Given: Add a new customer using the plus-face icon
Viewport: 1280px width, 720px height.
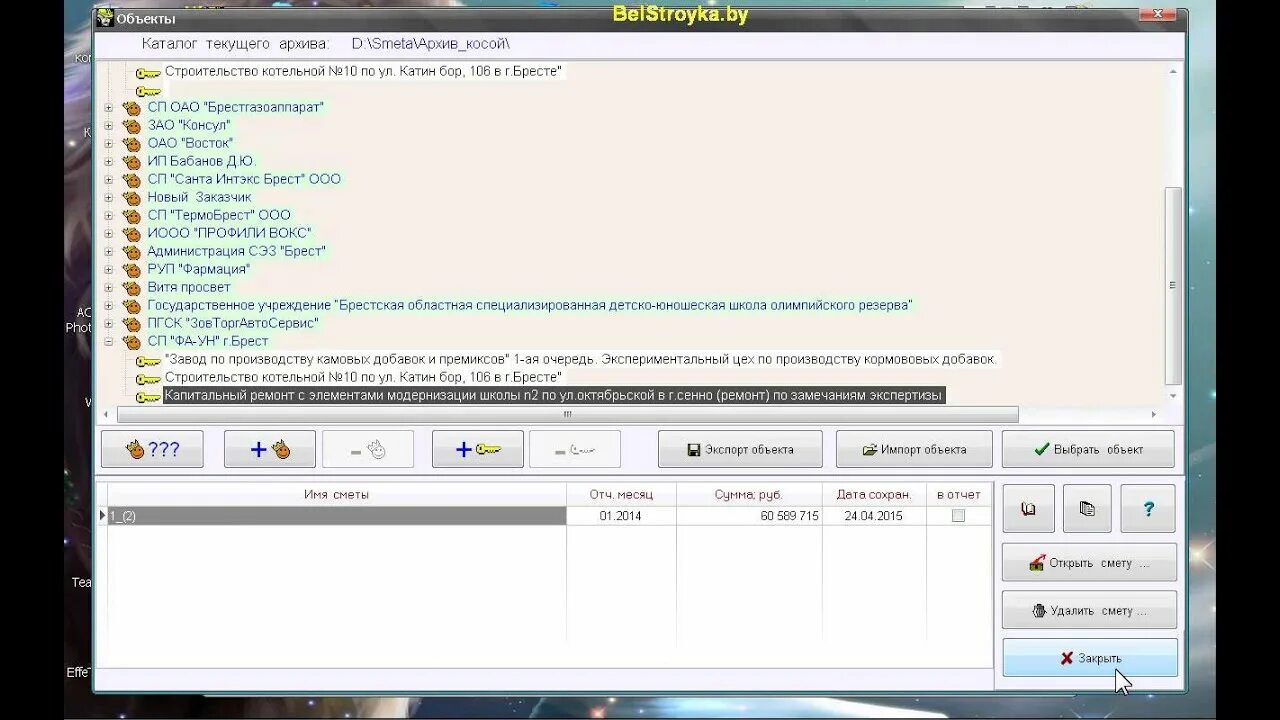Looking at the screenshot, I should (x=269, y=448).
